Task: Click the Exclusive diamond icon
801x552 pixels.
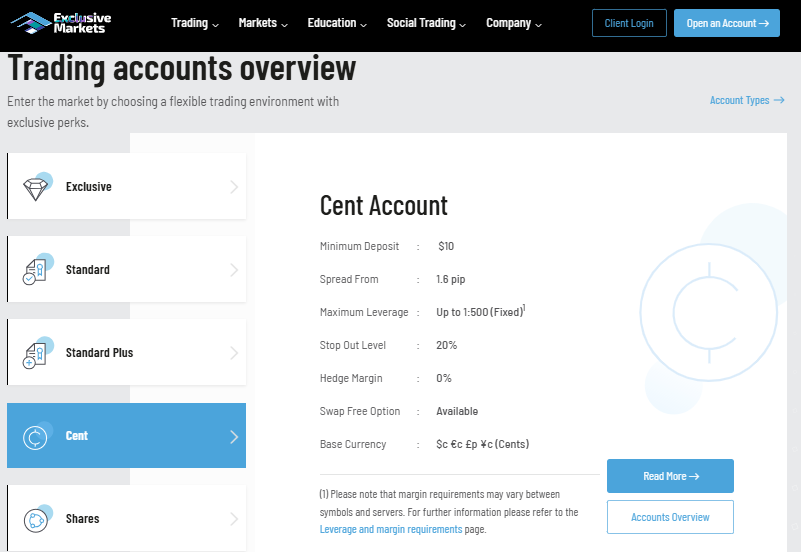Action: pyautogui.click(x=36, y=188)
